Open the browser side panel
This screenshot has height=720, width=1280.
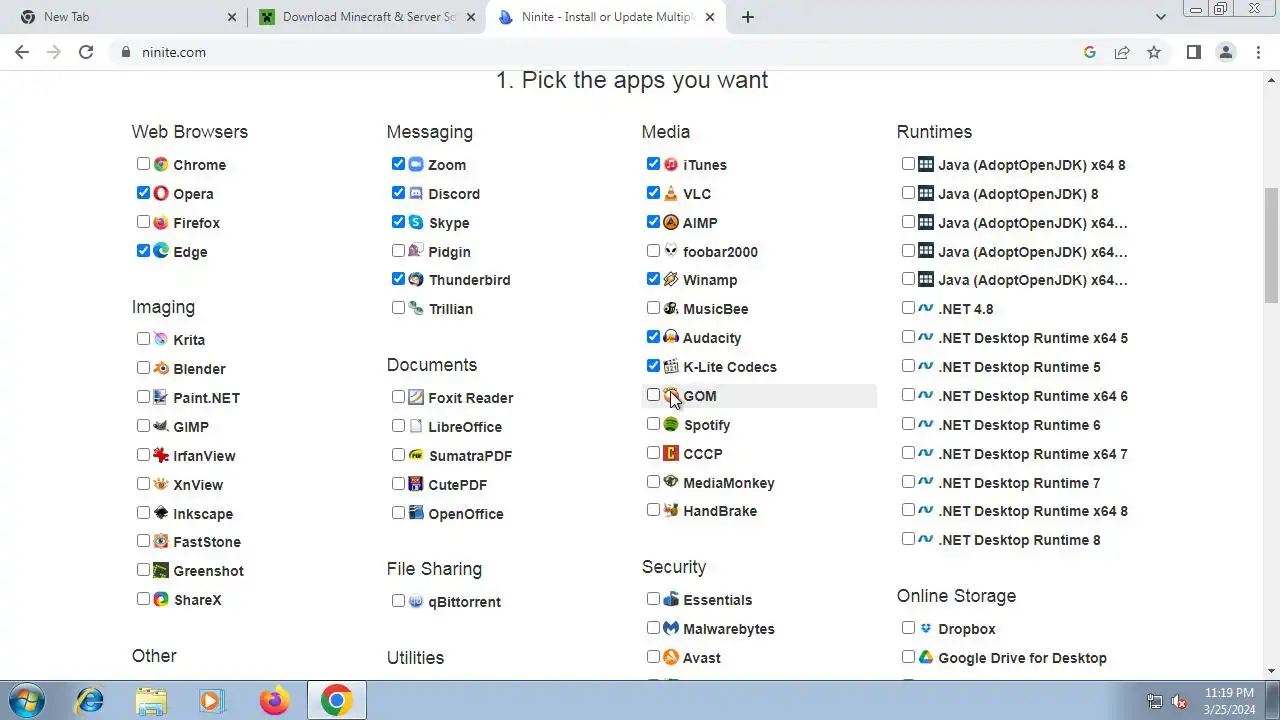pyautogui.click(x=1194, y=52)
